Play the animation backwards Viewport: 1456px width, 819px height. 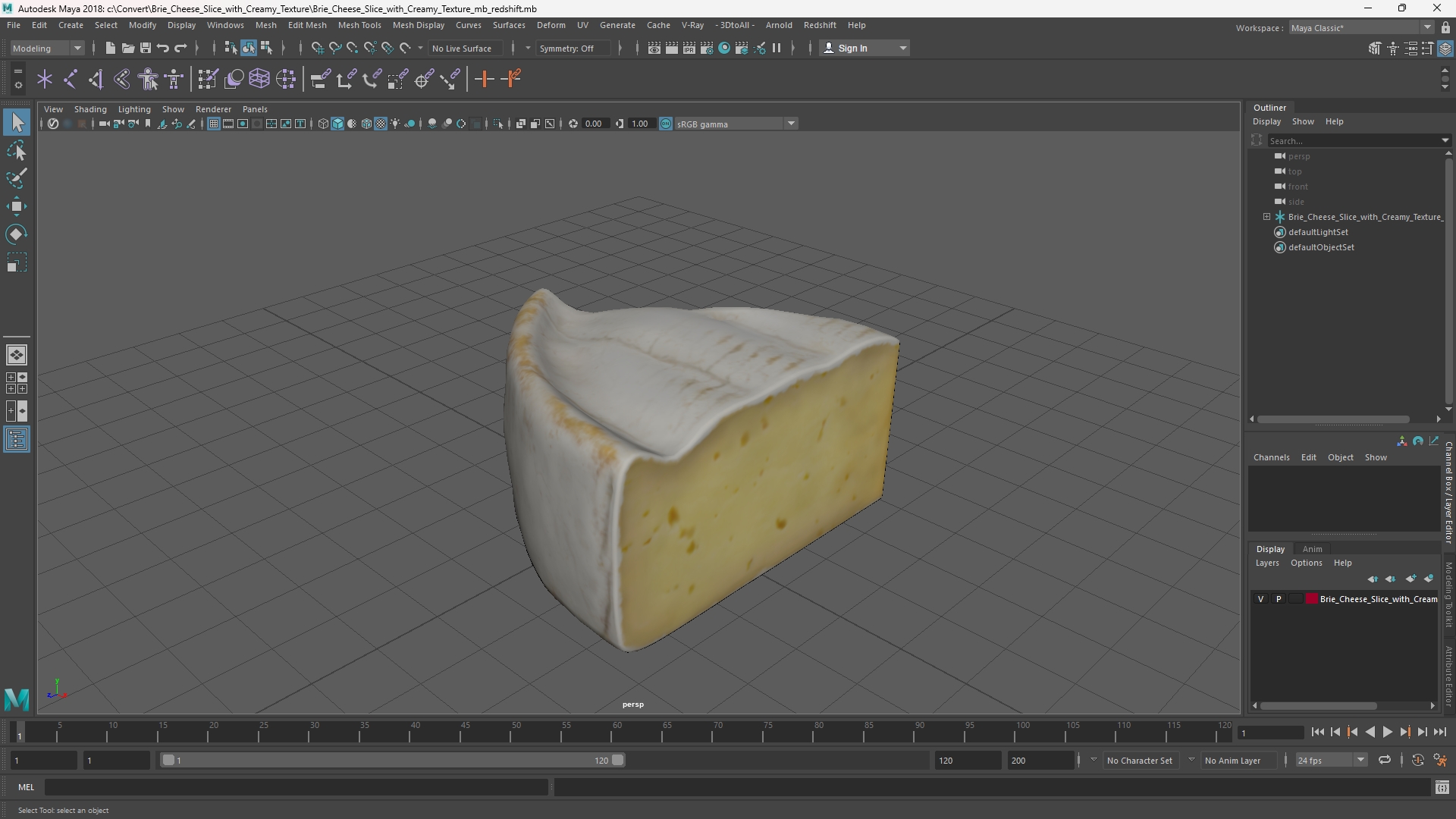(x=1370, y=732)
